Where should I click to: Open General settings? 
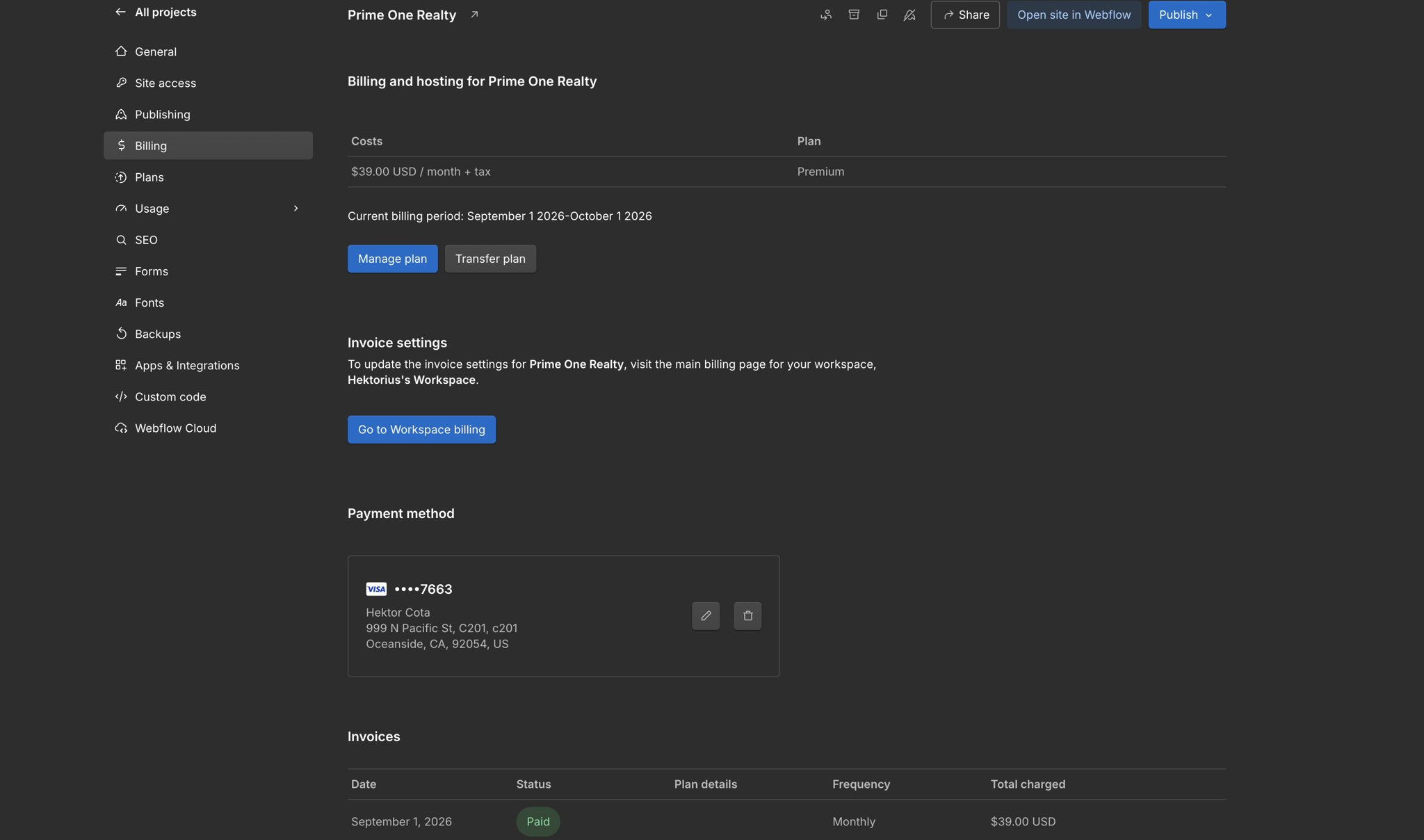click(x=208, y=51)
